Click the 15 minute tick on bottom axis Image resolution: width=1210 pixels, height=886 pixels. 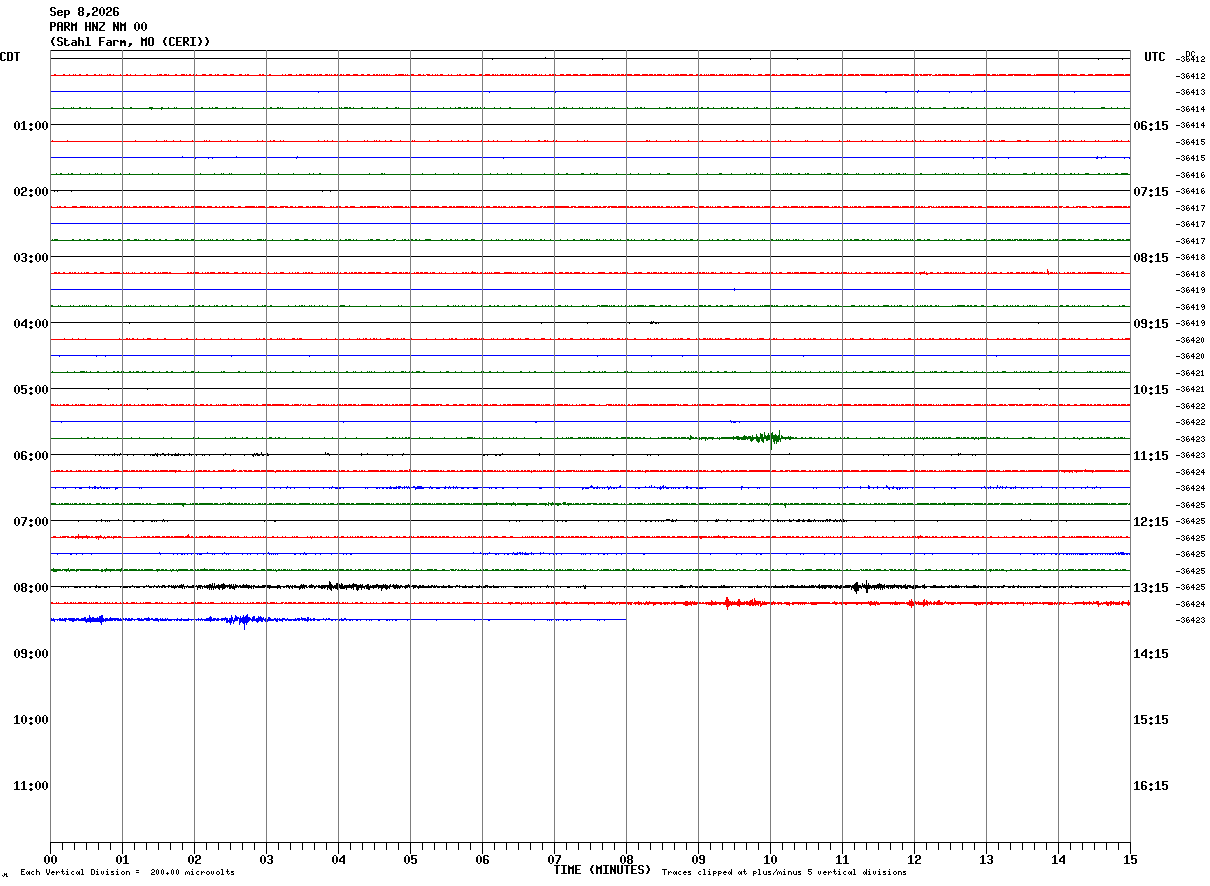coord(1130,859)
